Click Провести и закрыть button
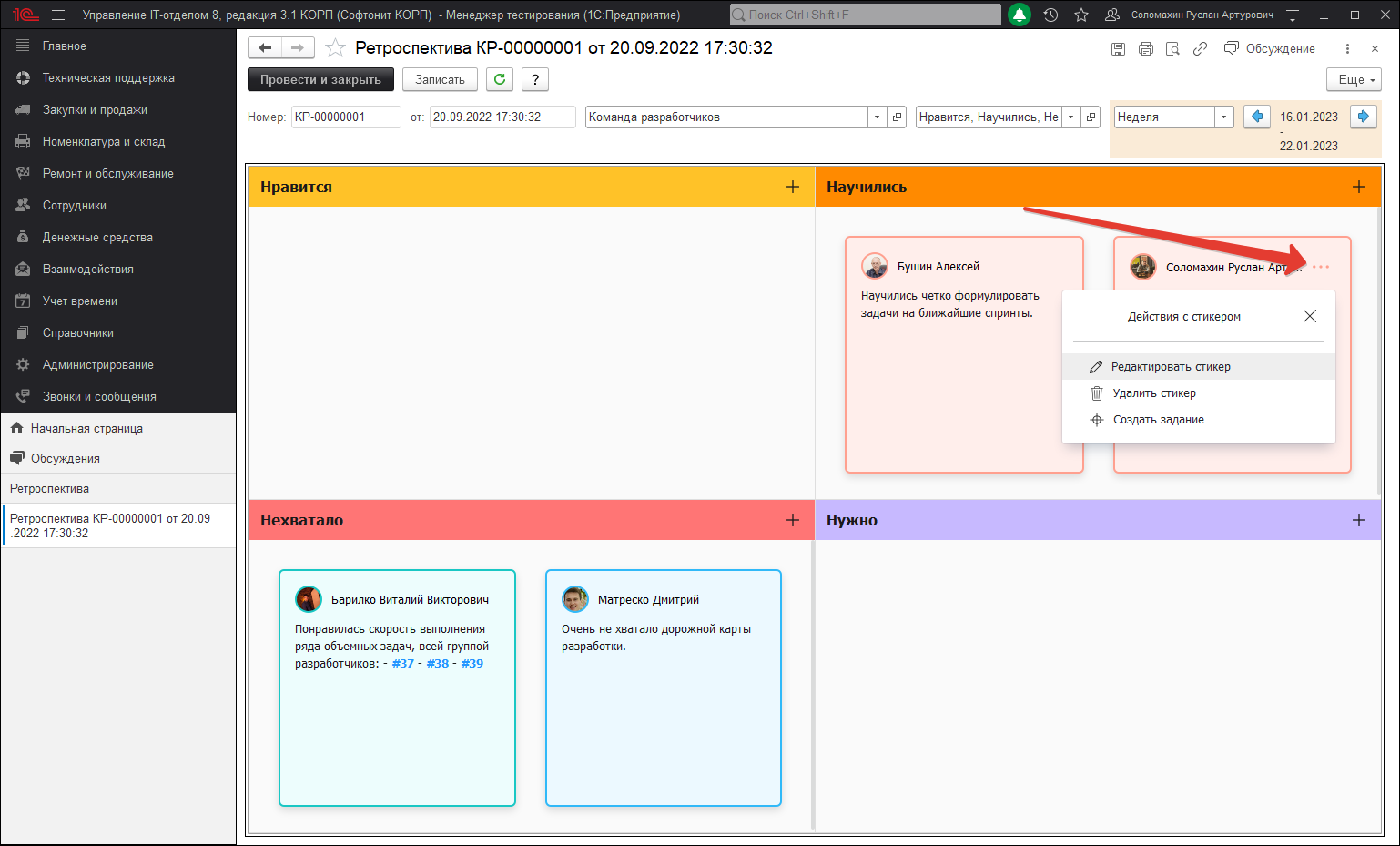The image size is (1400, 846). (x=320, y=80)
